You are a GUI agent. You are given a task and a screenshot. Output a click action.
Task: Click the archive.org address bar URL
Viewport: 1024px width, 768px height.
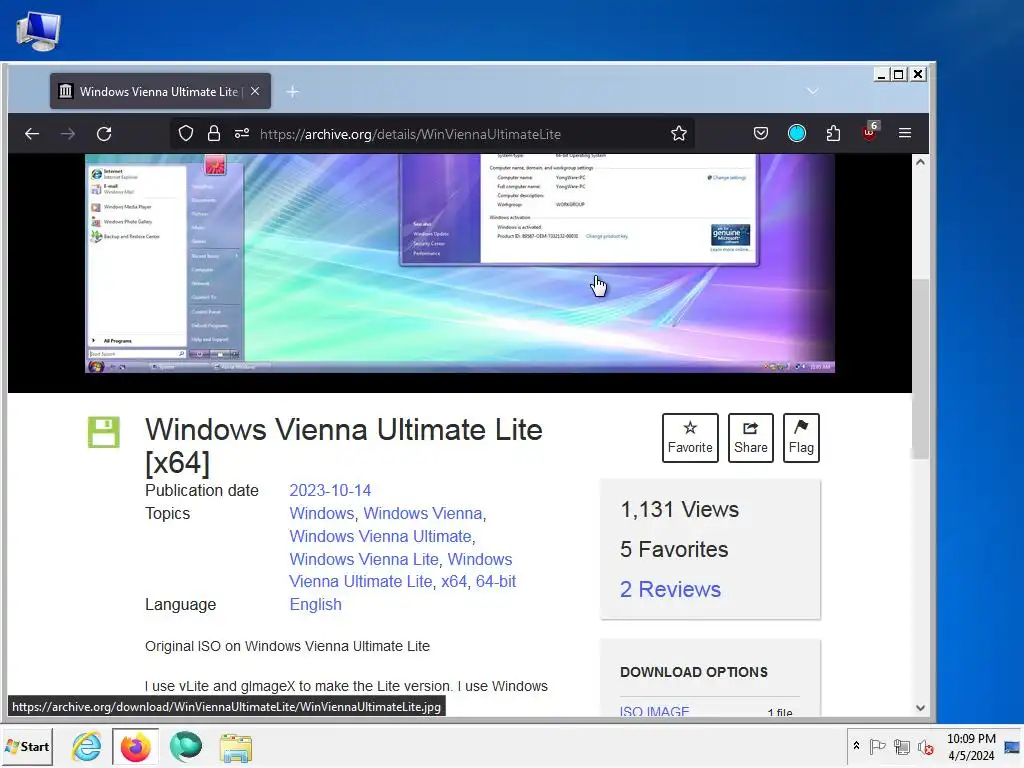click(410, 134)
